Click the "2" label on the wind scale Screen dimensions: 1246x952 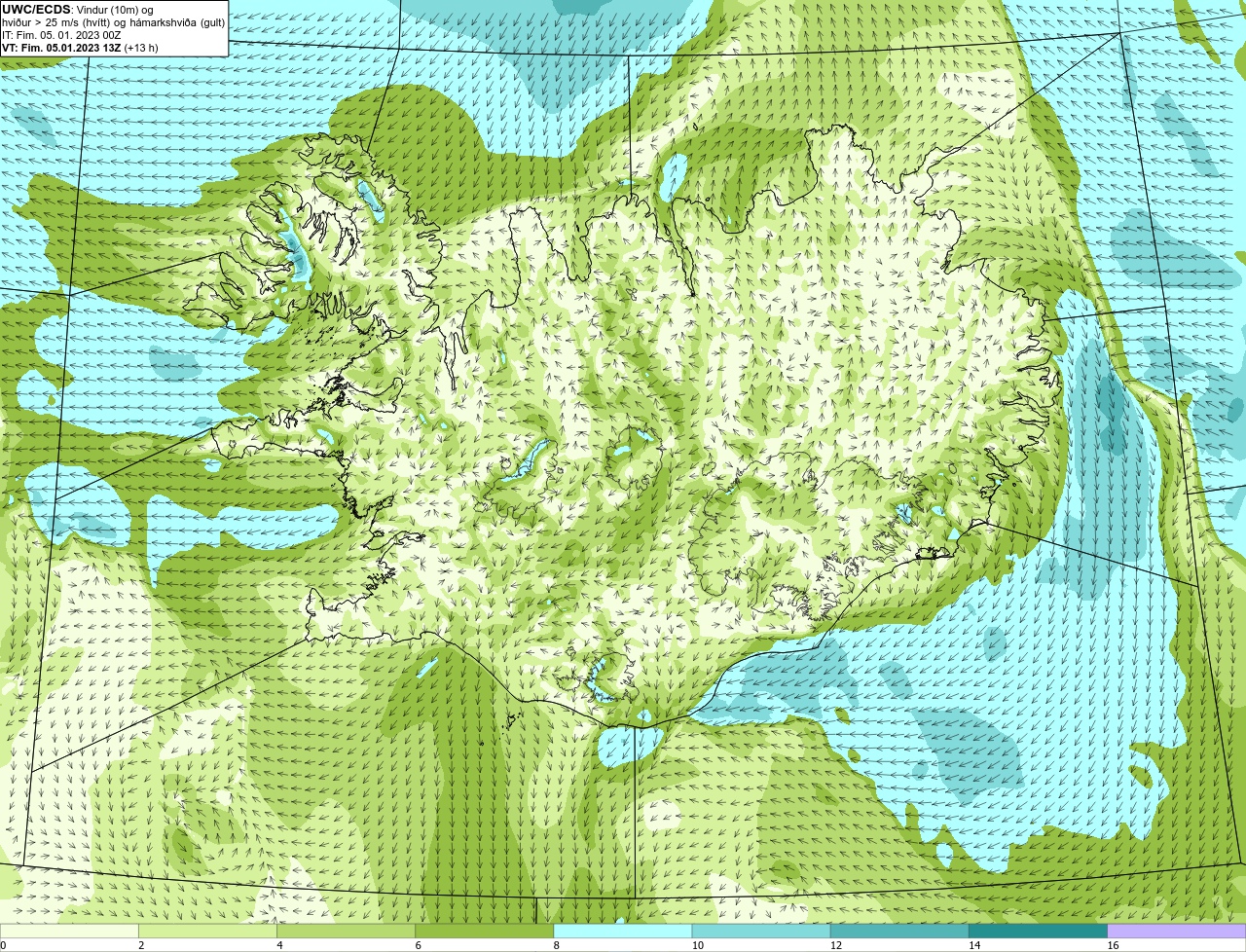(141, 945)
